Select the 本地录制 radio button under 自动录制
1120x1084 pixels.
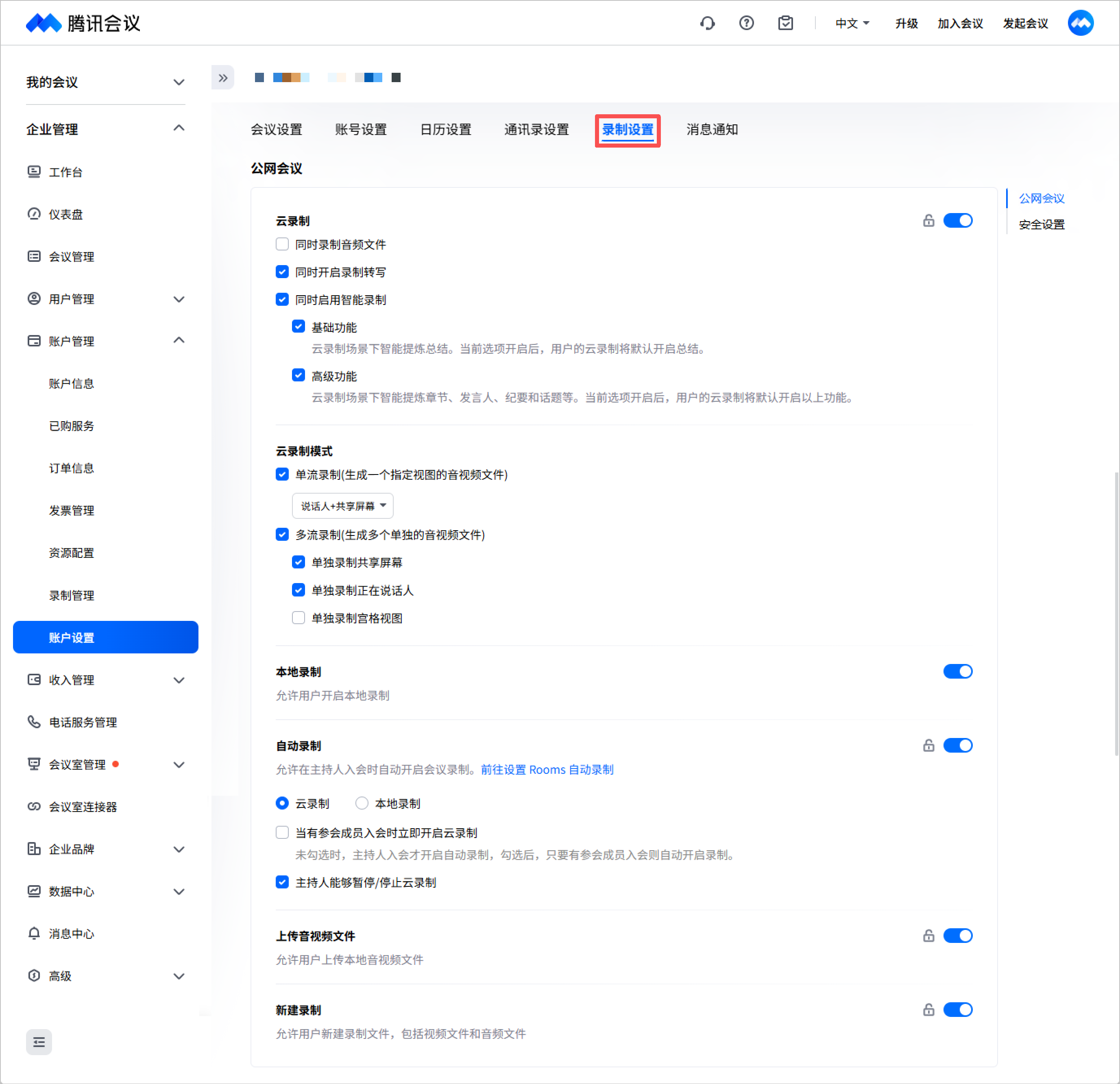[362, 803]
